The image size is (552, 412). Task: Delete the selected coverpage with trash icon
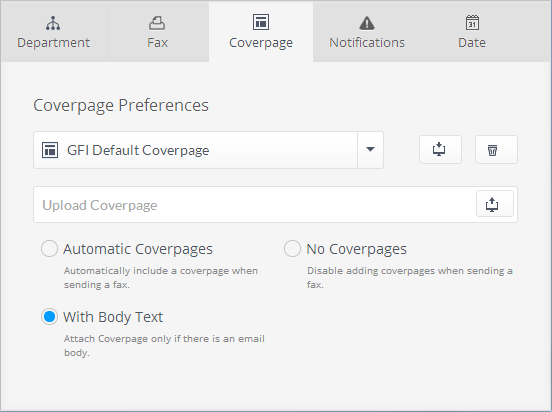496,150
